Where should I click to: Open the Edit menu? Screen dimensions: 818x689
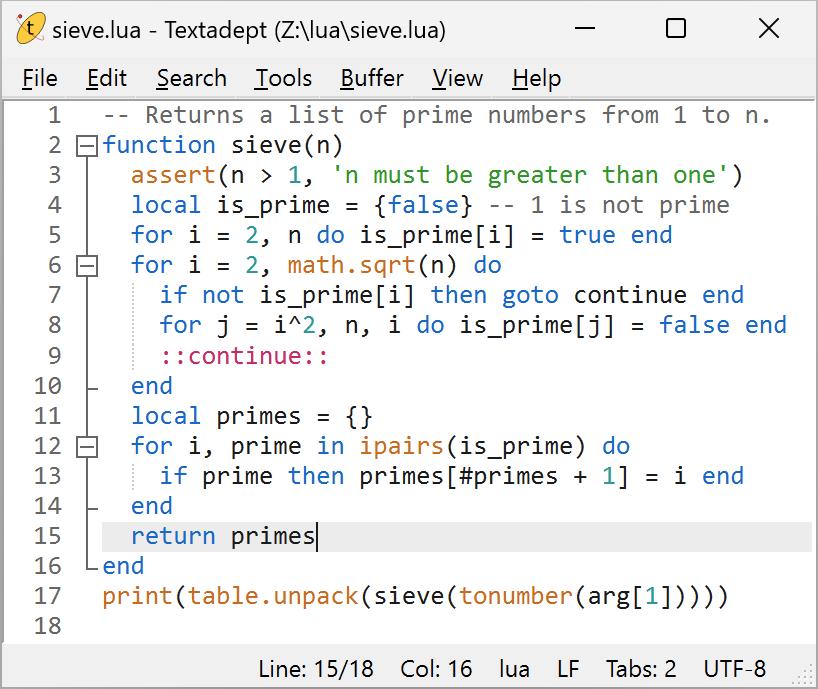(106, 78)
